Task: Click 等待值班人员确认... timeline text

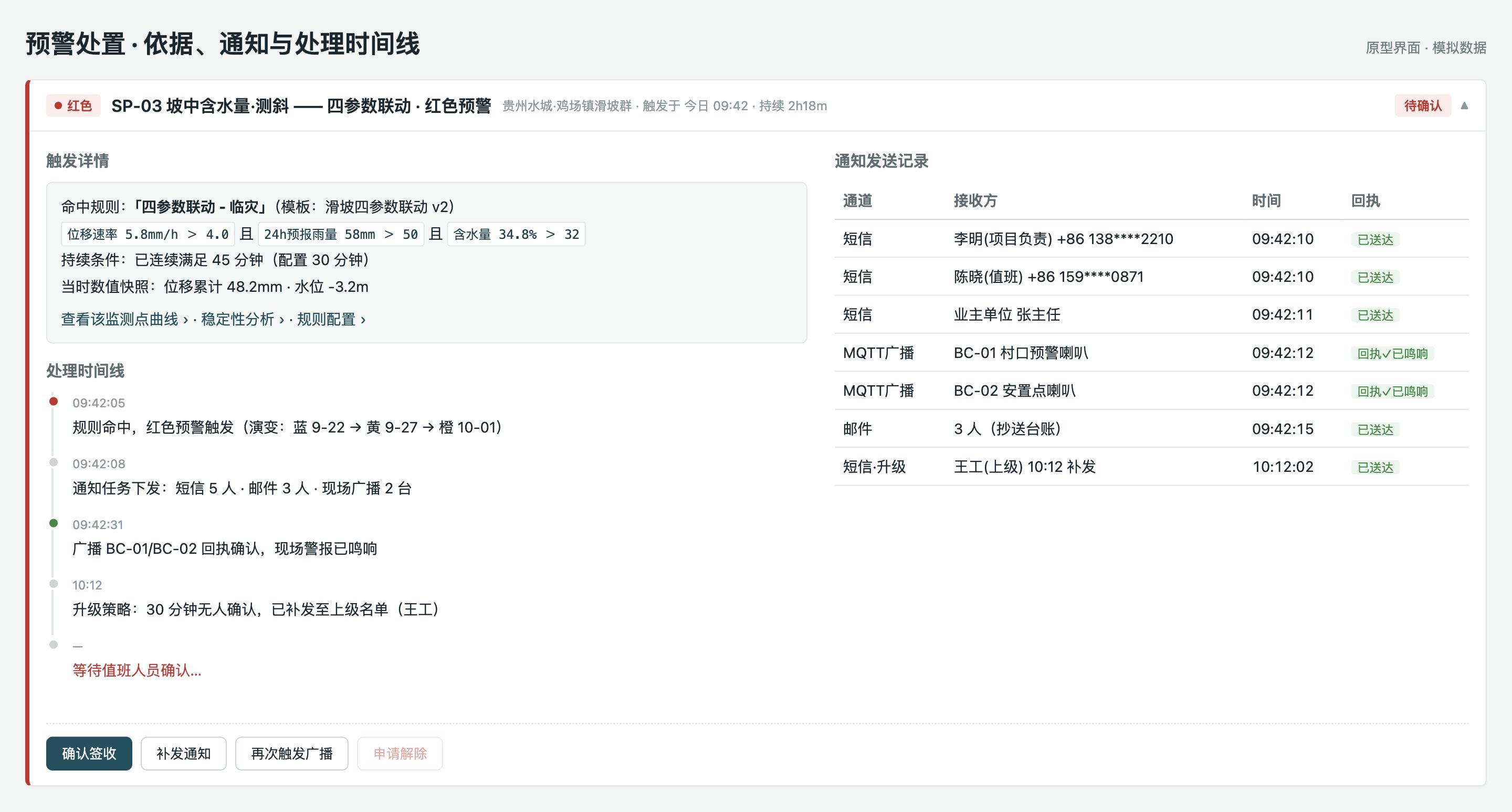Action: (x=136, y=670)
